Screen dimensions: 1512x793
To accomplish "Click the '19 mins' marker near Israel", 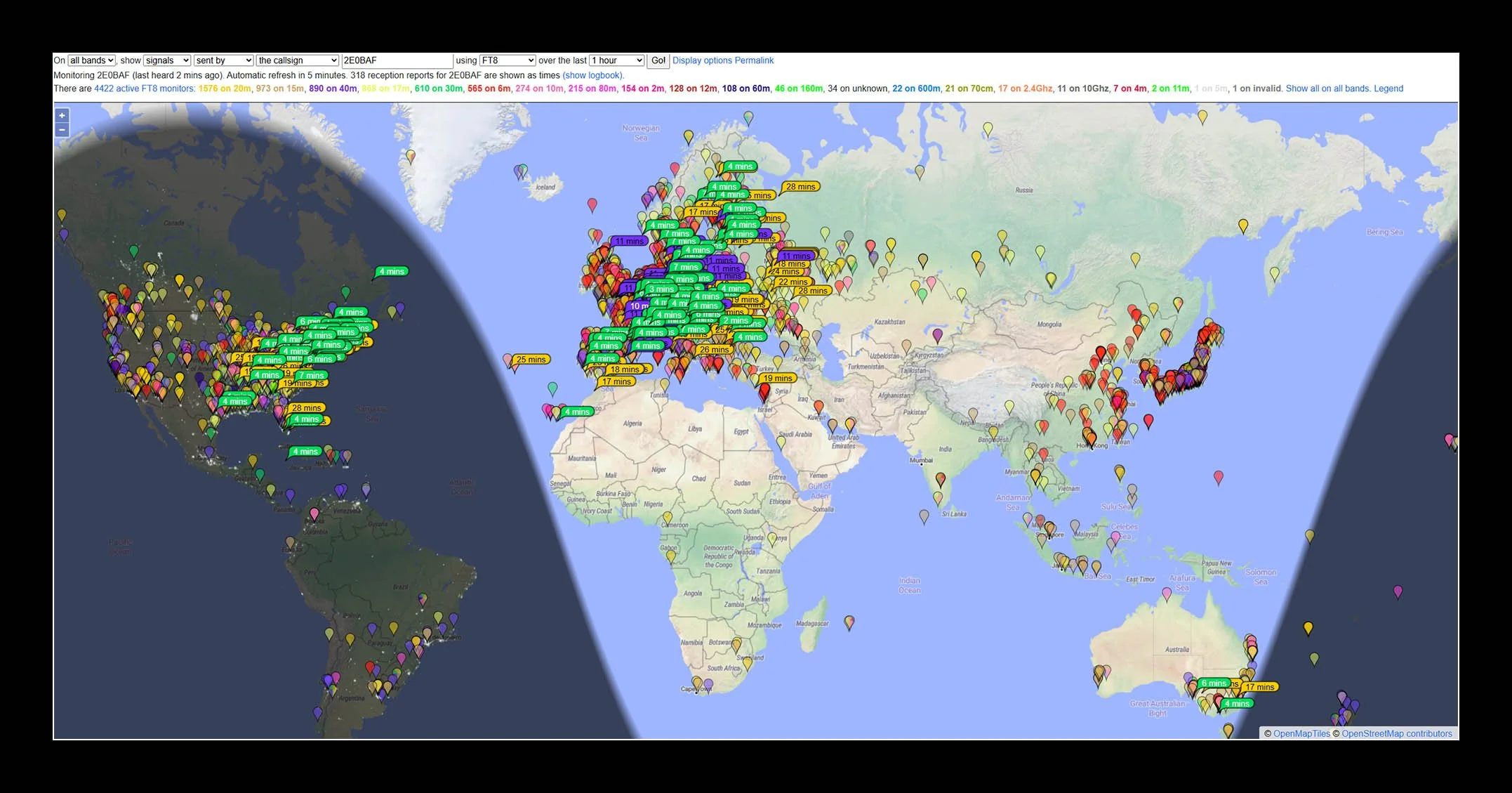I will point(777,379).
